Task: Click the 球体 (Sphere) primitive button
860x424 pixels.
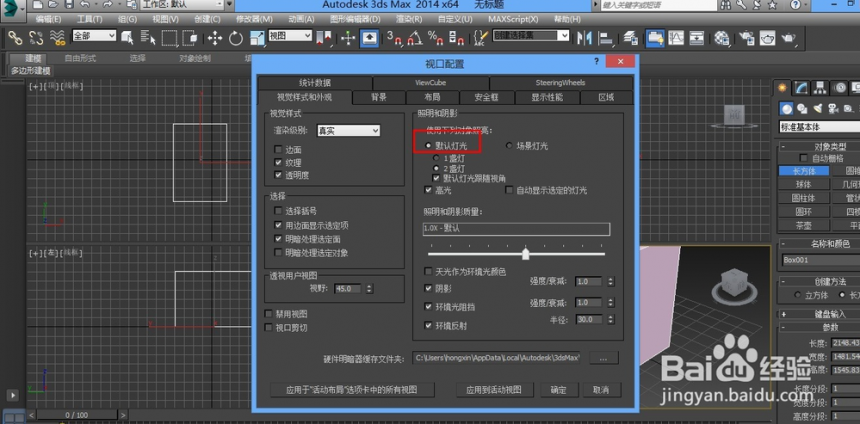Action: click(804, 184)
